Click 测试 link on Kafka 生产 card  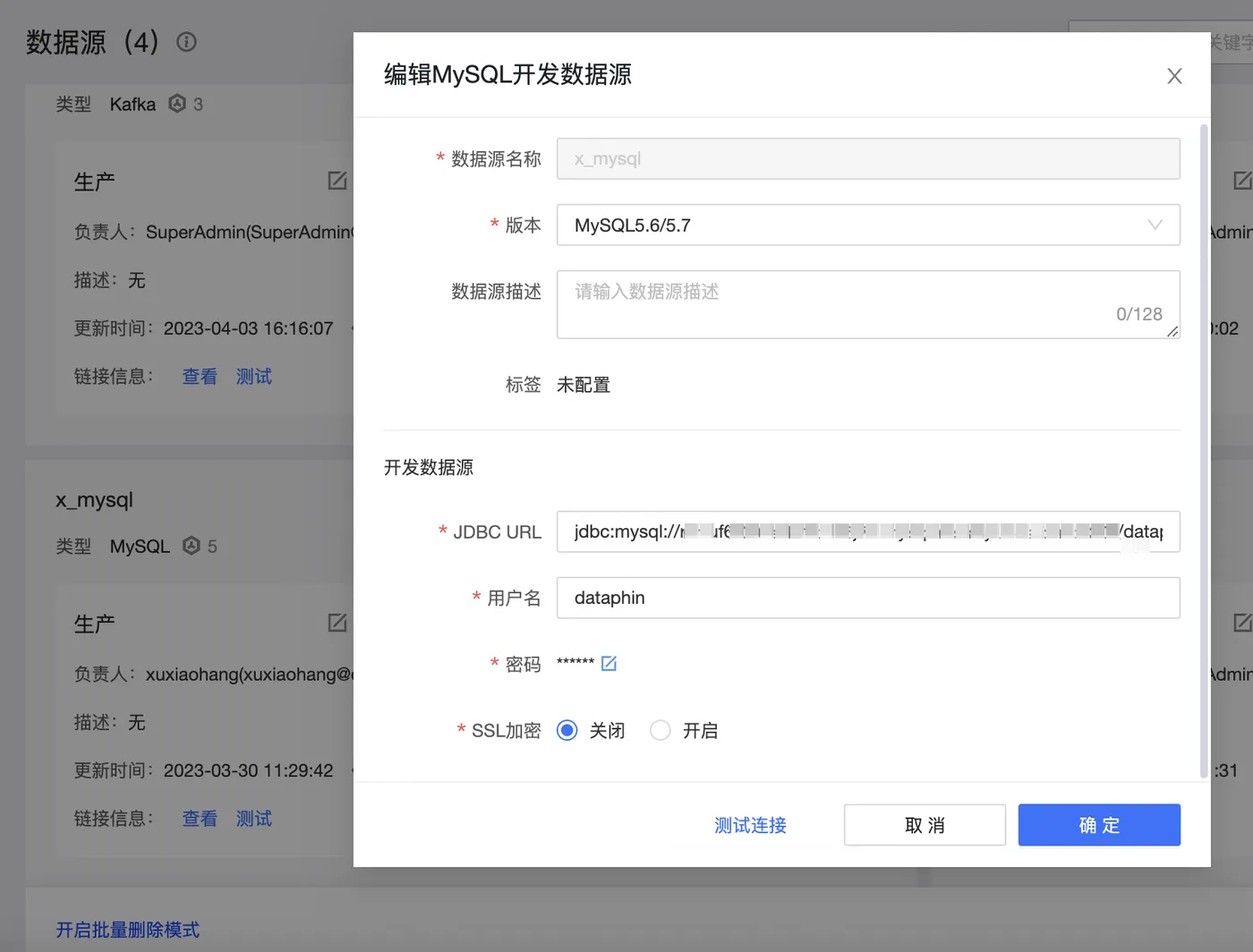pyautogui.click(x=254, y=377)
